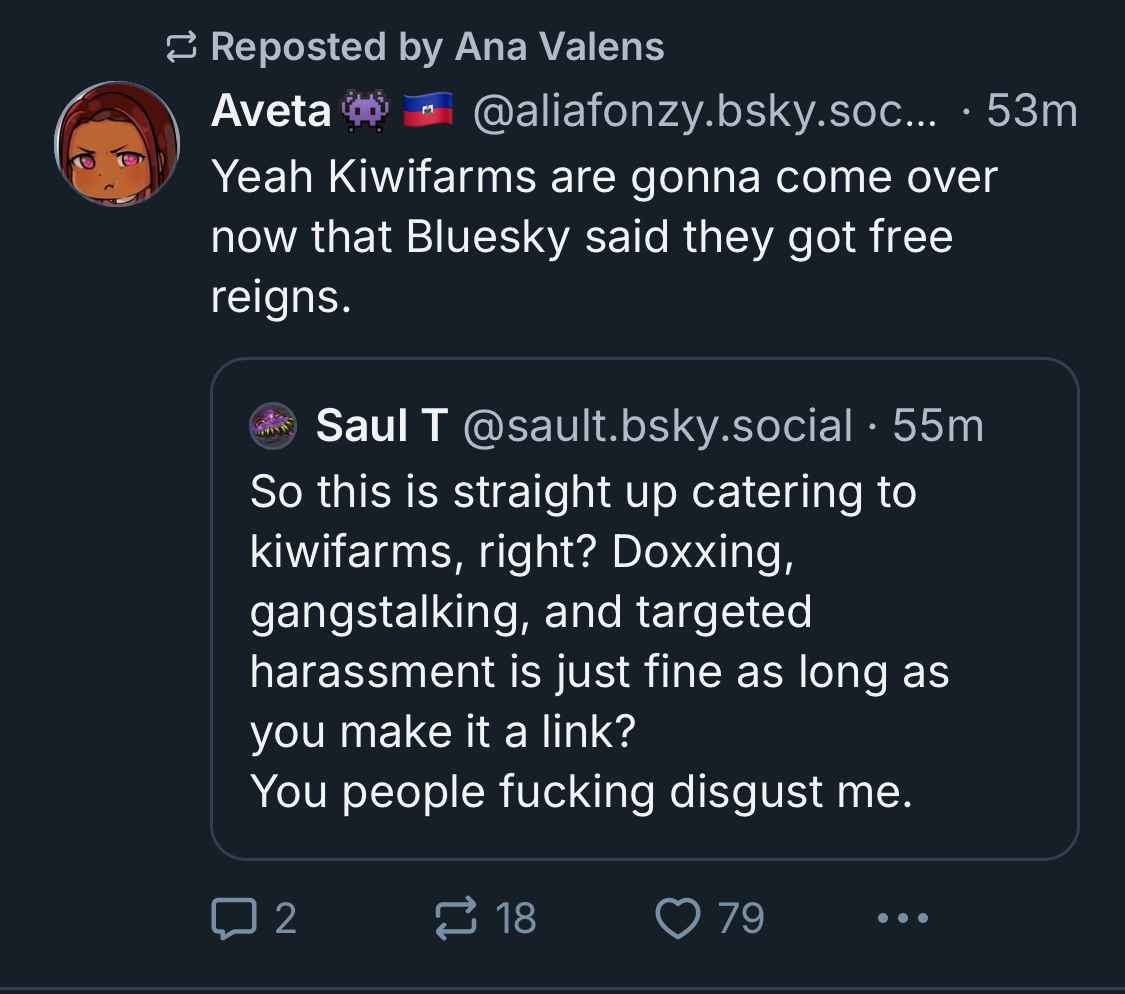Click the @sault.bsky.social handle
This screenshot has height=994, width=1125.
coord(658,426)
